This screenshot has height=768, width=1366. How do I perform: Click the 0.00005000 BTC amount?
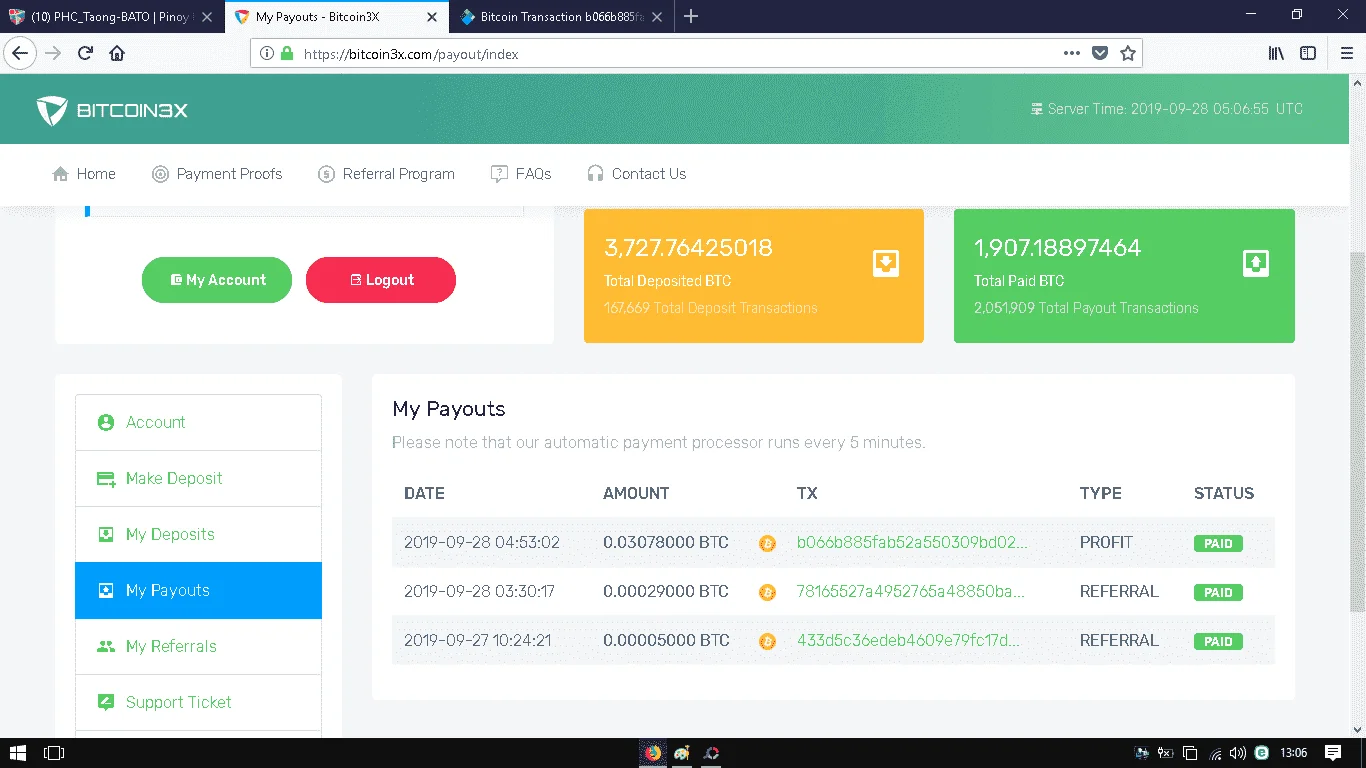666,641
